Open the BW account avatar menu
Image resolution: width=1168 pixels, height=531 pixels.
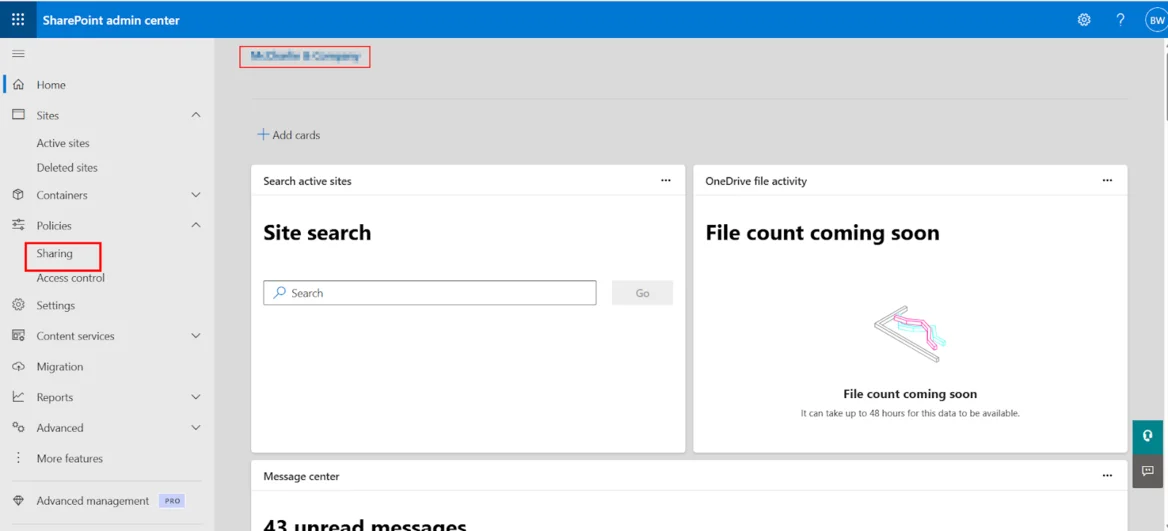tap(1156, 20)
